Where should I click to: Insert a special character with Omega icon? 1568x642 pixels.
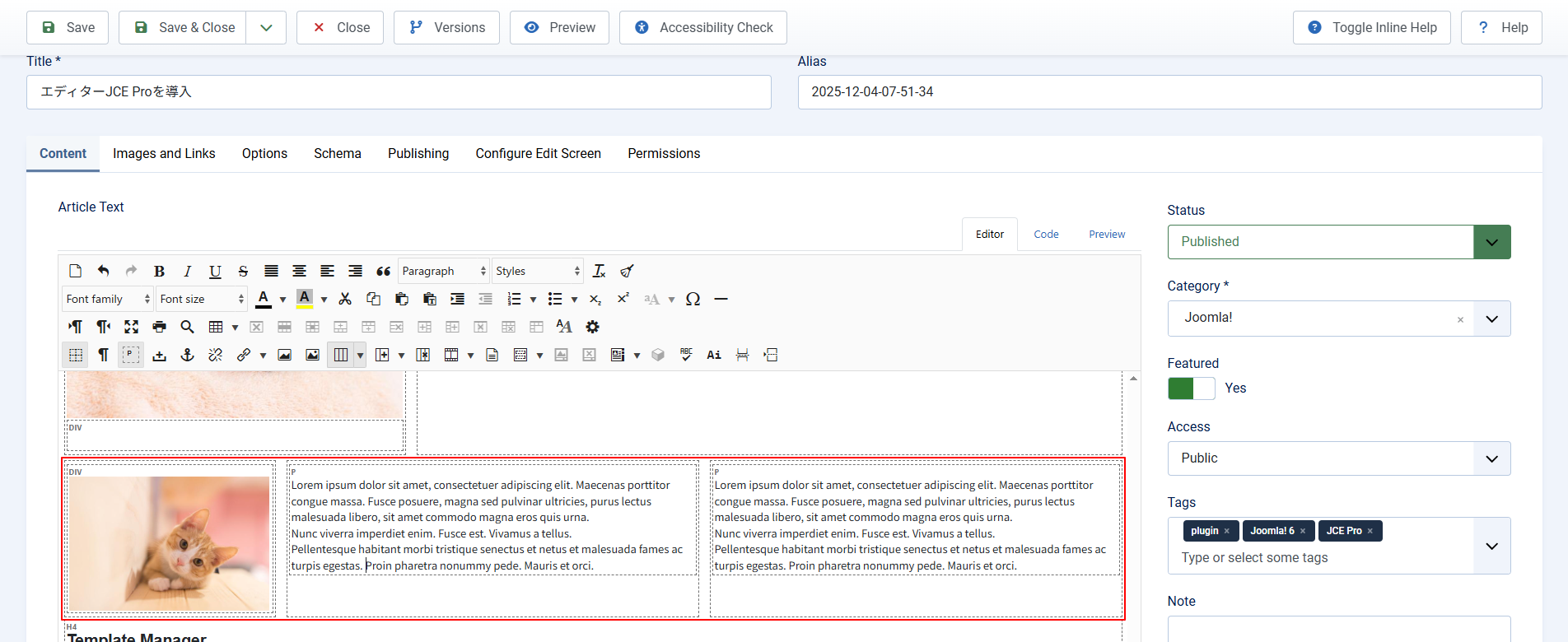point(693,299)
